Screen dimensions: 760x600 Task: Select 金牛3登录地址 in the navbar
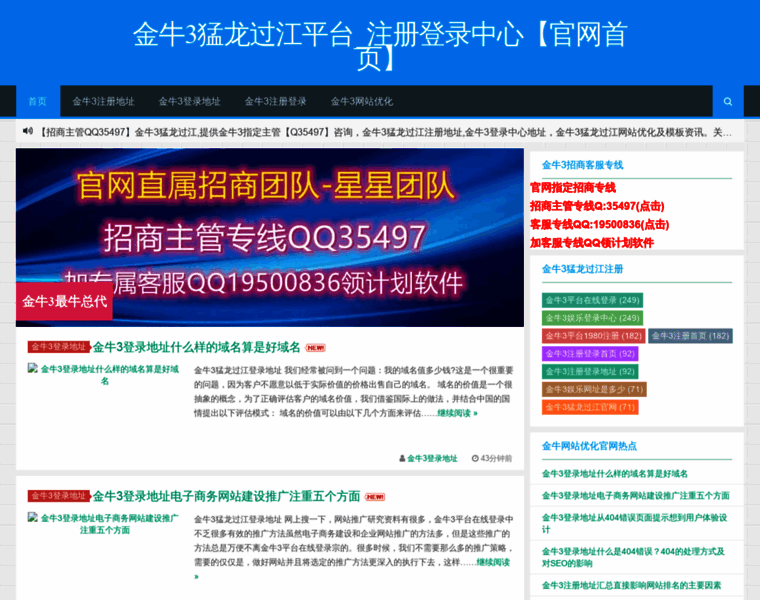point(189,102)
